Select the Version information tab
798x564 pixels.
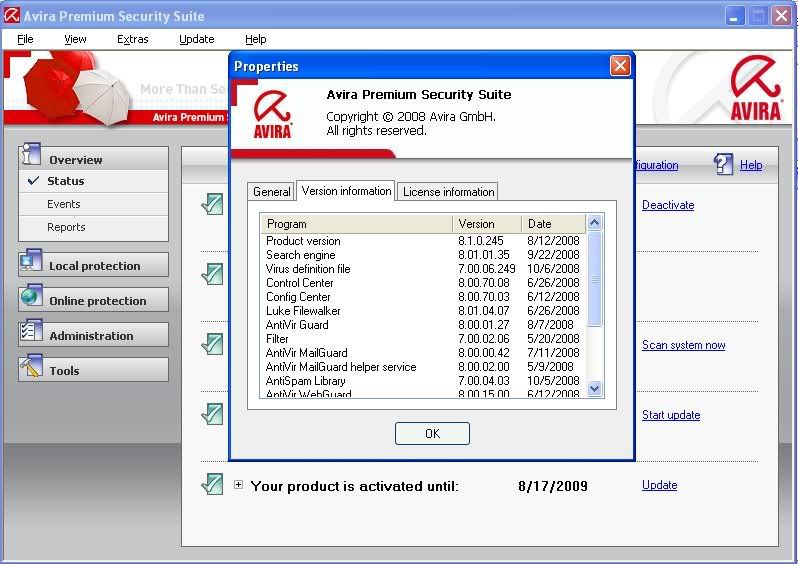pyautogui.click(x=346, y=191)
